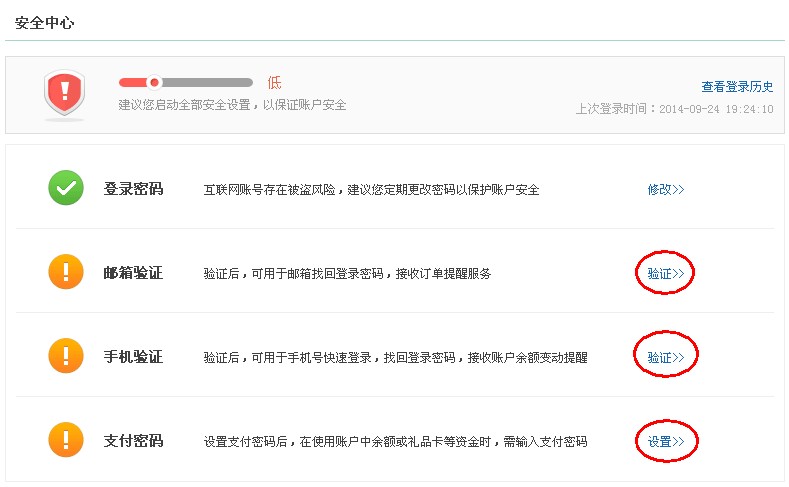Click orange warning icon beside 手机验证
Screen dimensions: 789x487
66,356
